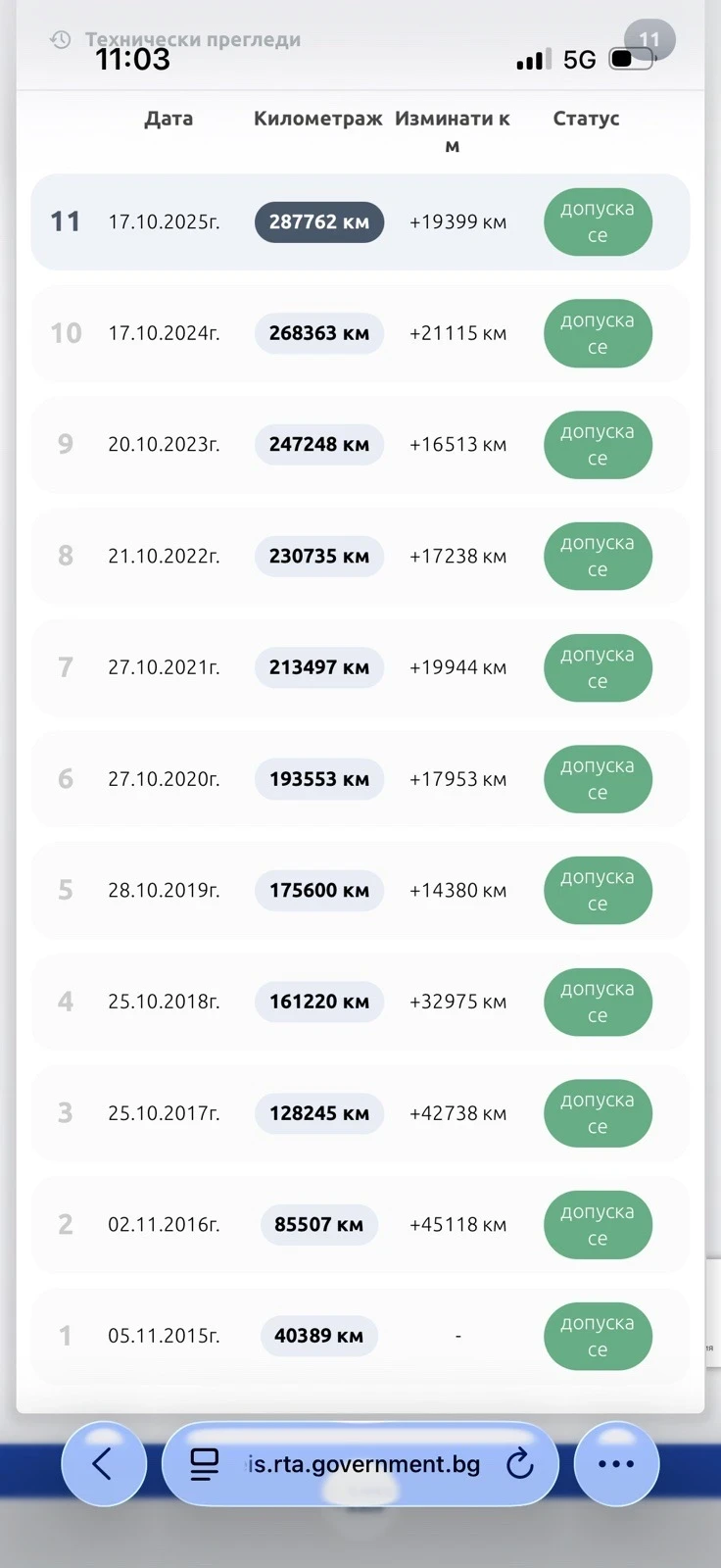
Task: Tap the is.rta.government.bg address field
Action: pyautogui.click(x=360, y=1464)
